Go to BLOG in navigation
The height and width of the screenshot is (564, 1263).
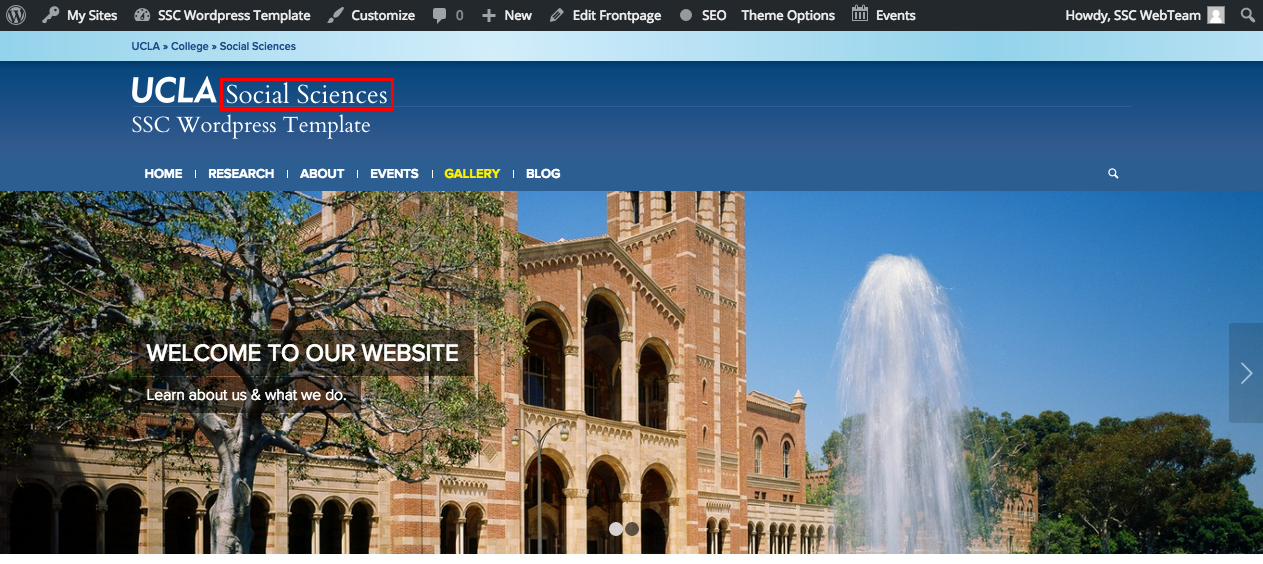coord(543,173)
